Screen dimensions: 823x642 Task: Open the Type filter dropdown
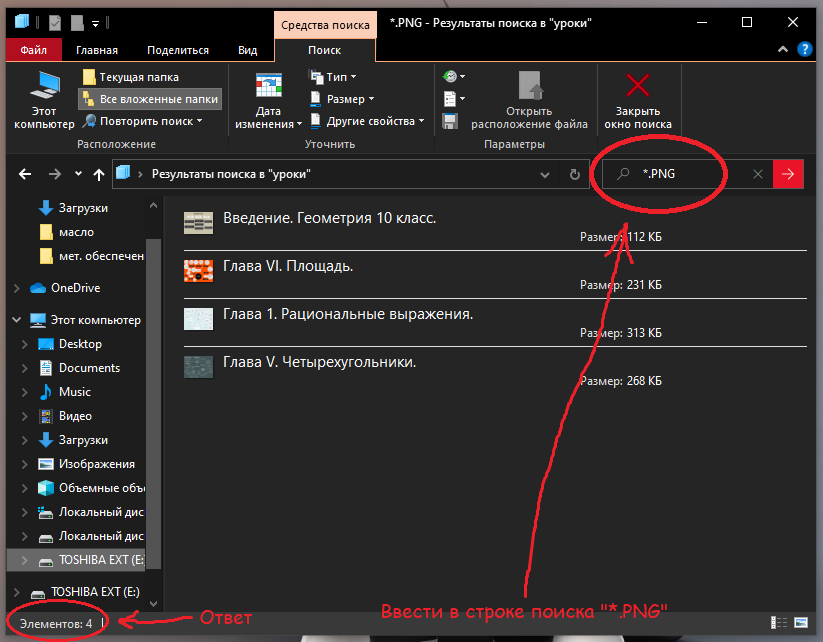333,77
